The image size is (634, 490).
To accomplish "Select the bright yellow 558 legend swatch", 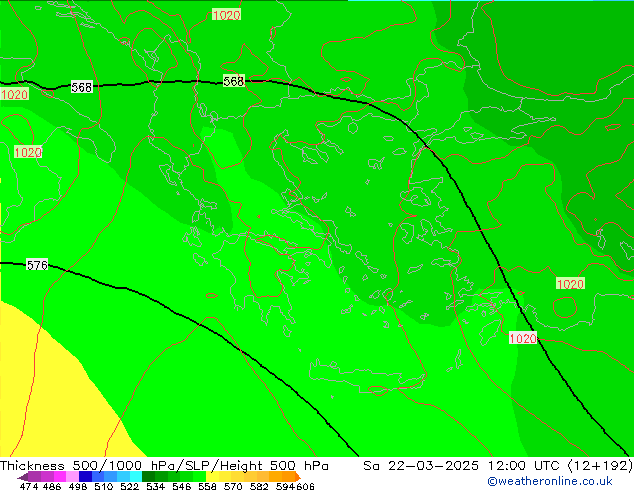I will tap(212, 476).
